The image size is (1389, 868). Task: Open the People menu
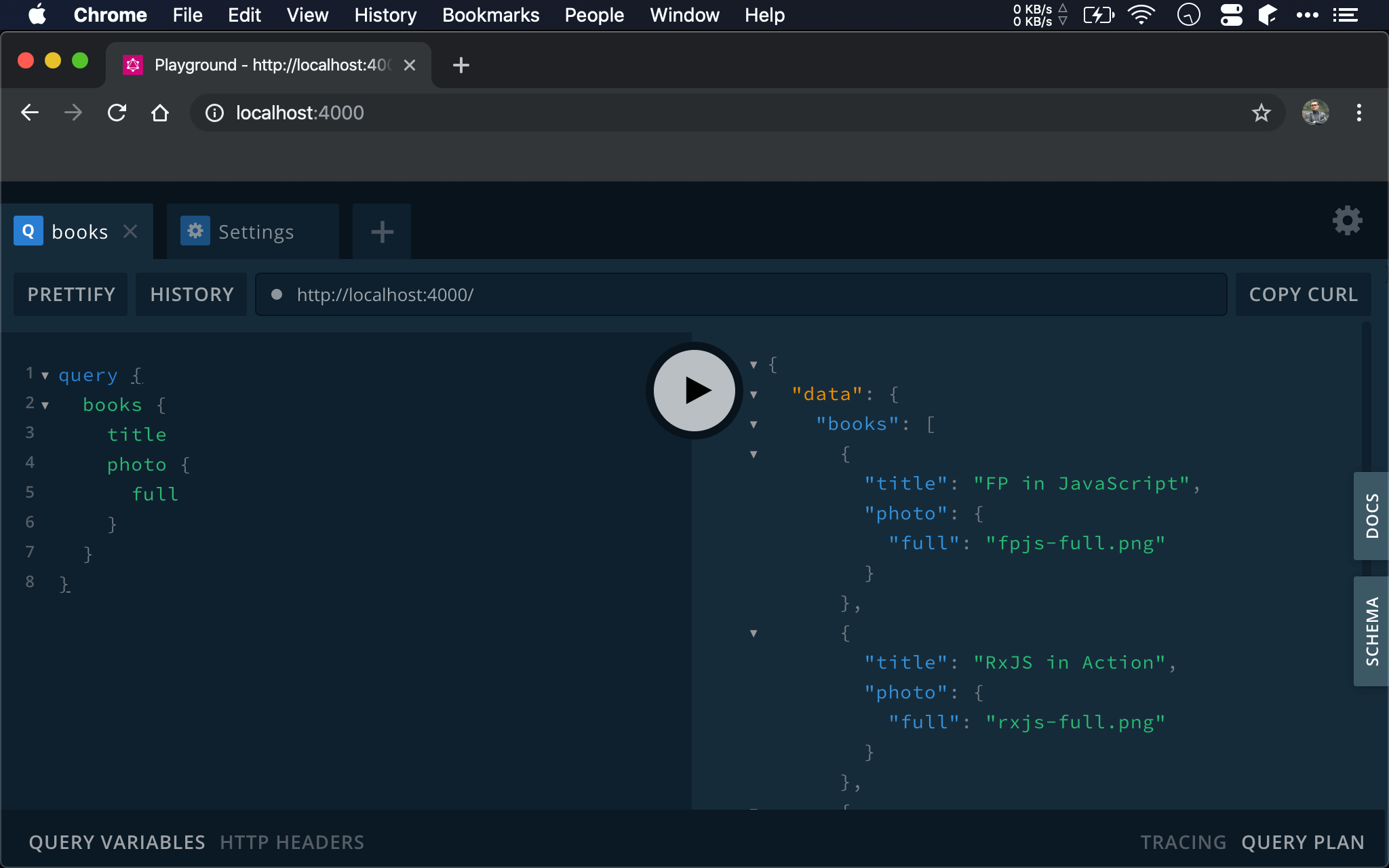[594, 15]
